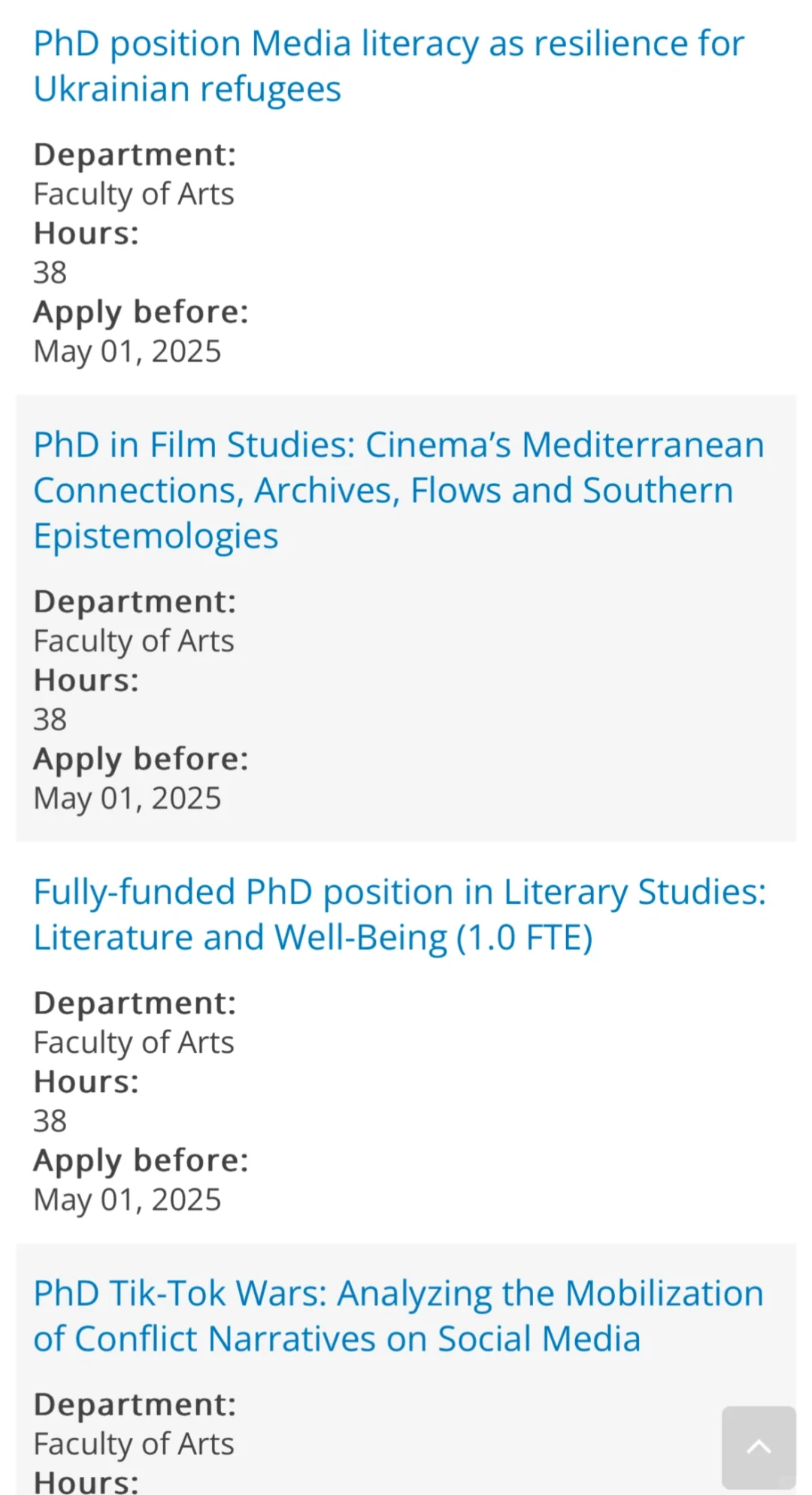
Task: Select the 38 hours value for Literary Studies
Action: [x=50, y=1121]
